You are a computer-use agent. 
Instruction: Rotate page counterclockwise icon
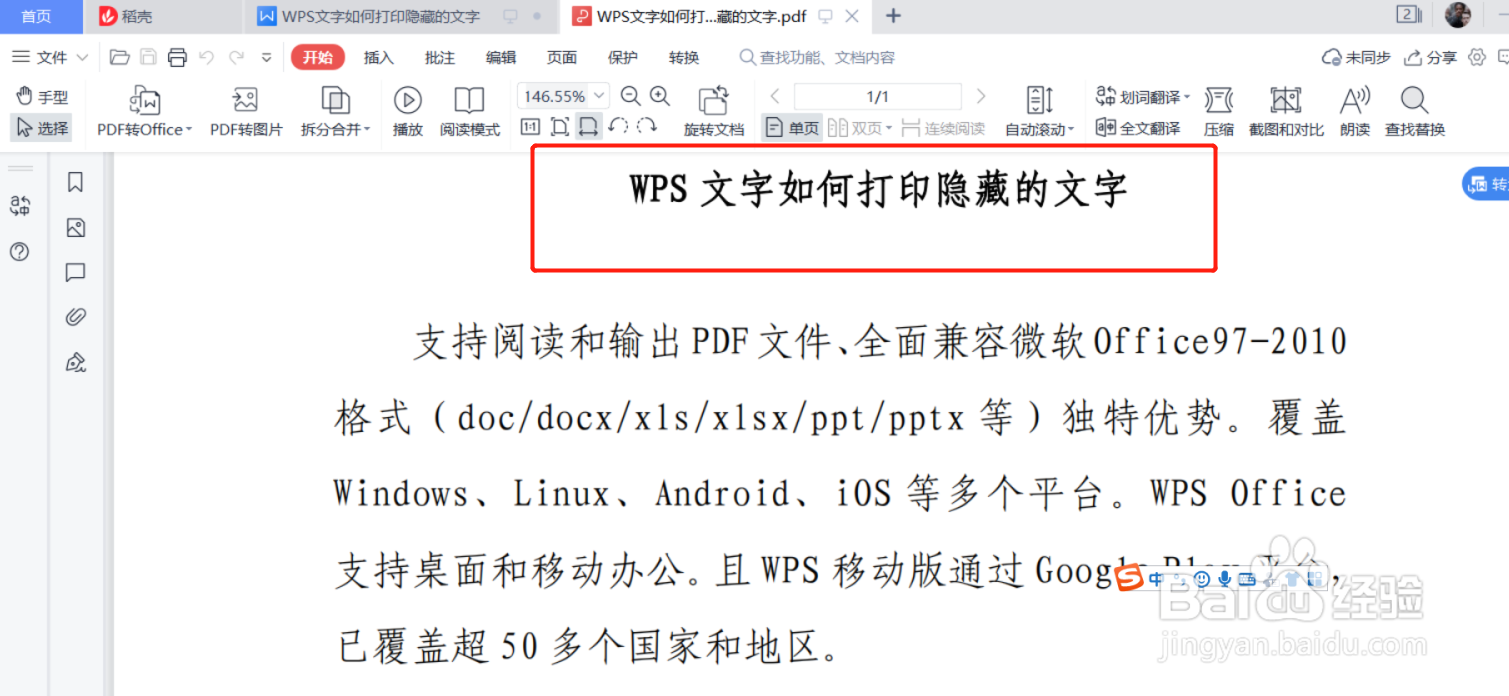618,127
